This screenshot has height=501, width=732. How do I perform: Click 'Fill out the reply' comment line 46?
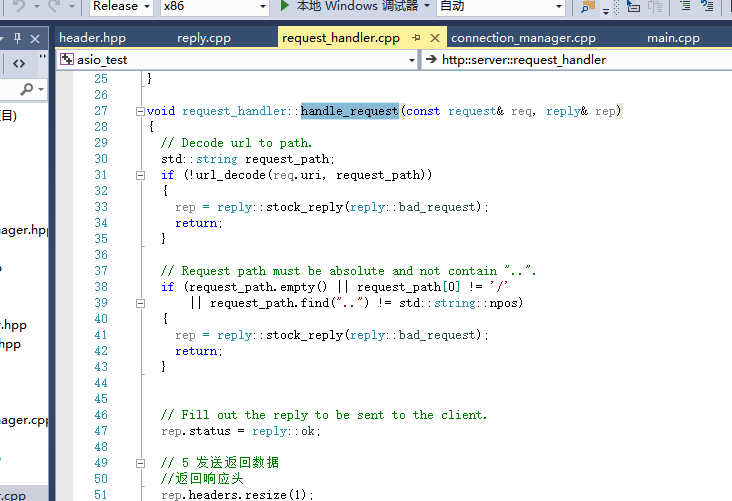pos(324,415)
